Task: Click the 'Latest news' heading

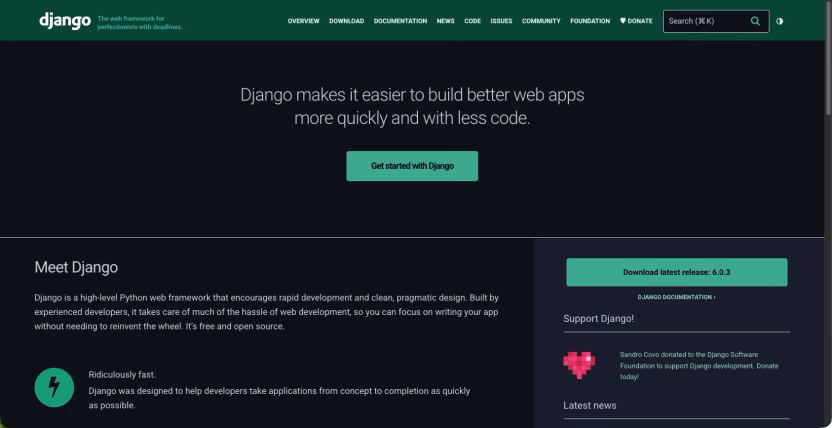Action: 590,406
